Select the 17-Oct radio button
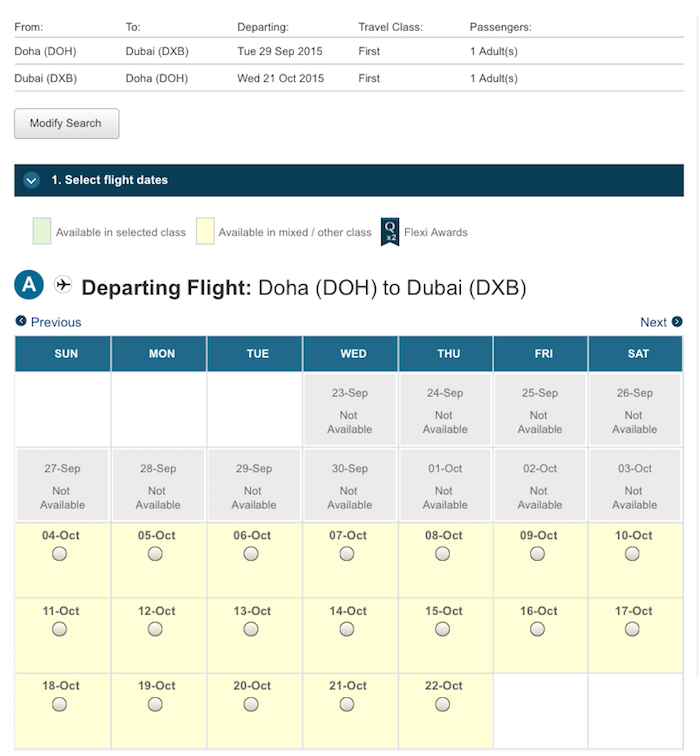This screenshot has width=700, height=756. (x=632, y=629)
